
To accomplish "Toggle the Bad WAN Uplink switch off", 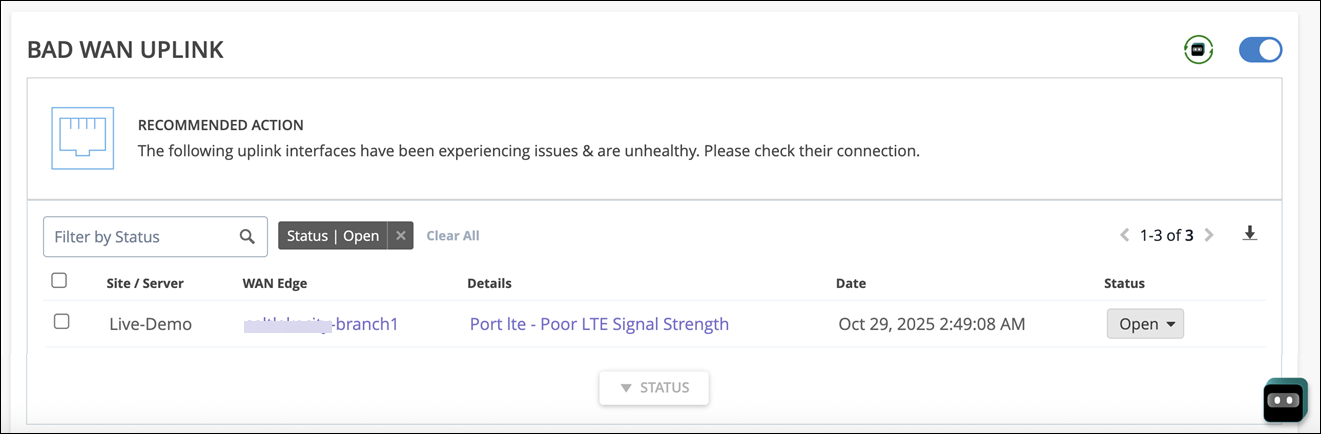I will [x=1260, y=49].
